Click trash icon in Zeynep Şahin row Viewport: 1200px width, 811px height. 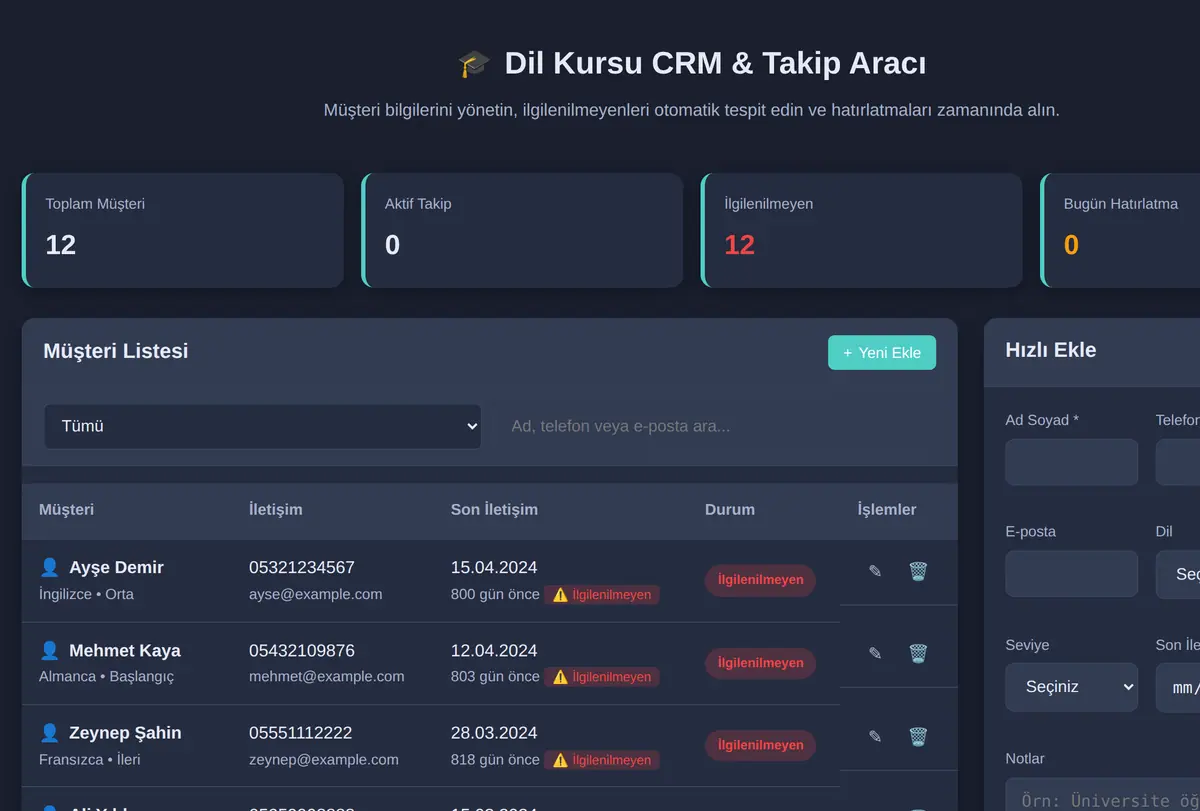[x=918, y=736]
